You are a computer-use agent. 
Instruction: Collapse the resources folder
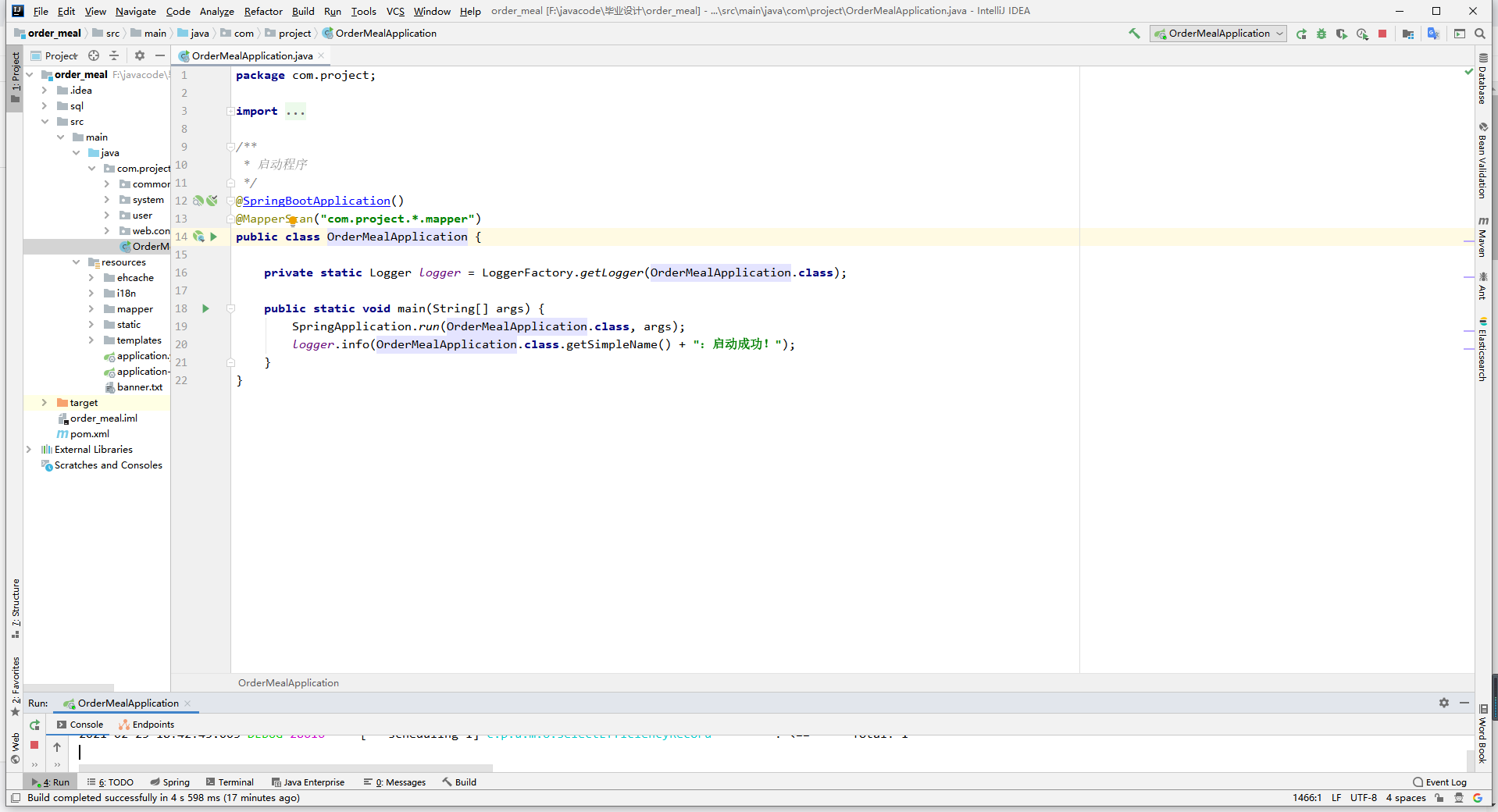76,262
